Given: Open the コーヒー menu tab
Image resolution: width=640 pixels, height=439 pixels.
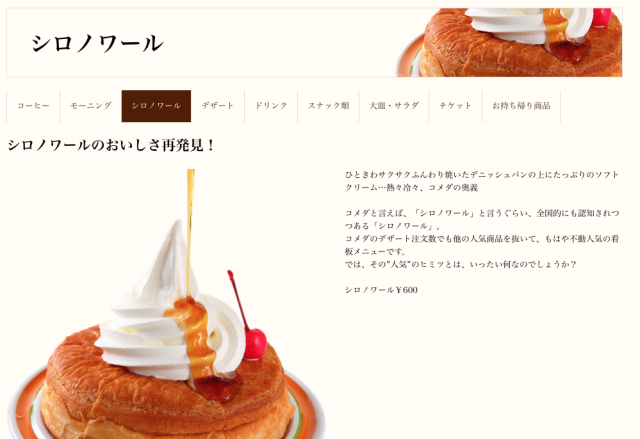Looking at the screenshot, I should 33,106.
